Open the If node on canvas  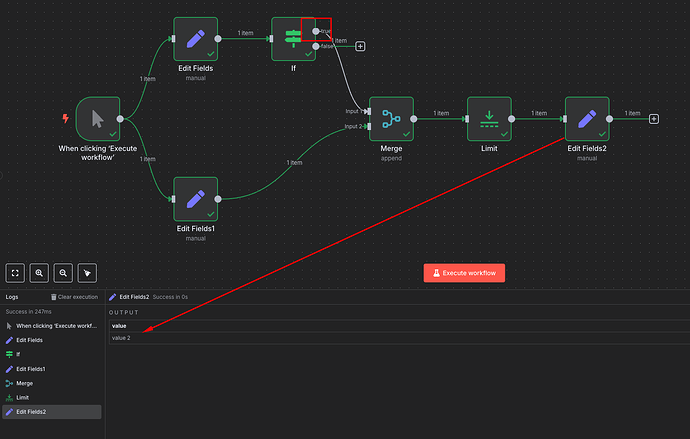pos(293,39)
